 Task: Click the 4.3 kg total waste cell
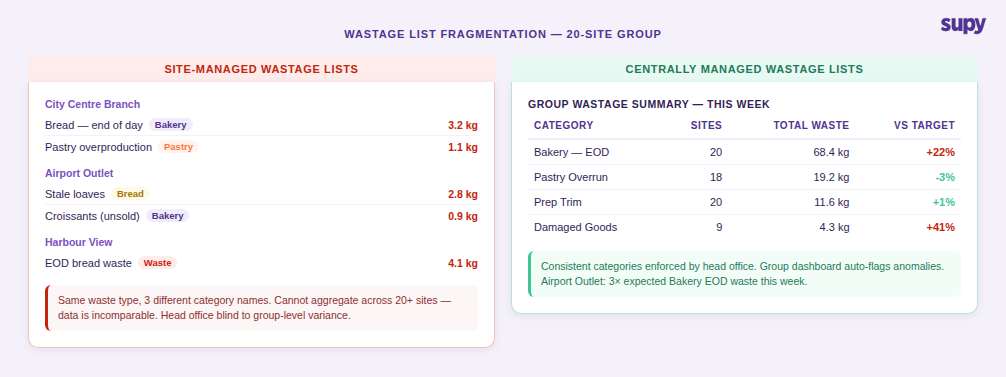(833, 227)
